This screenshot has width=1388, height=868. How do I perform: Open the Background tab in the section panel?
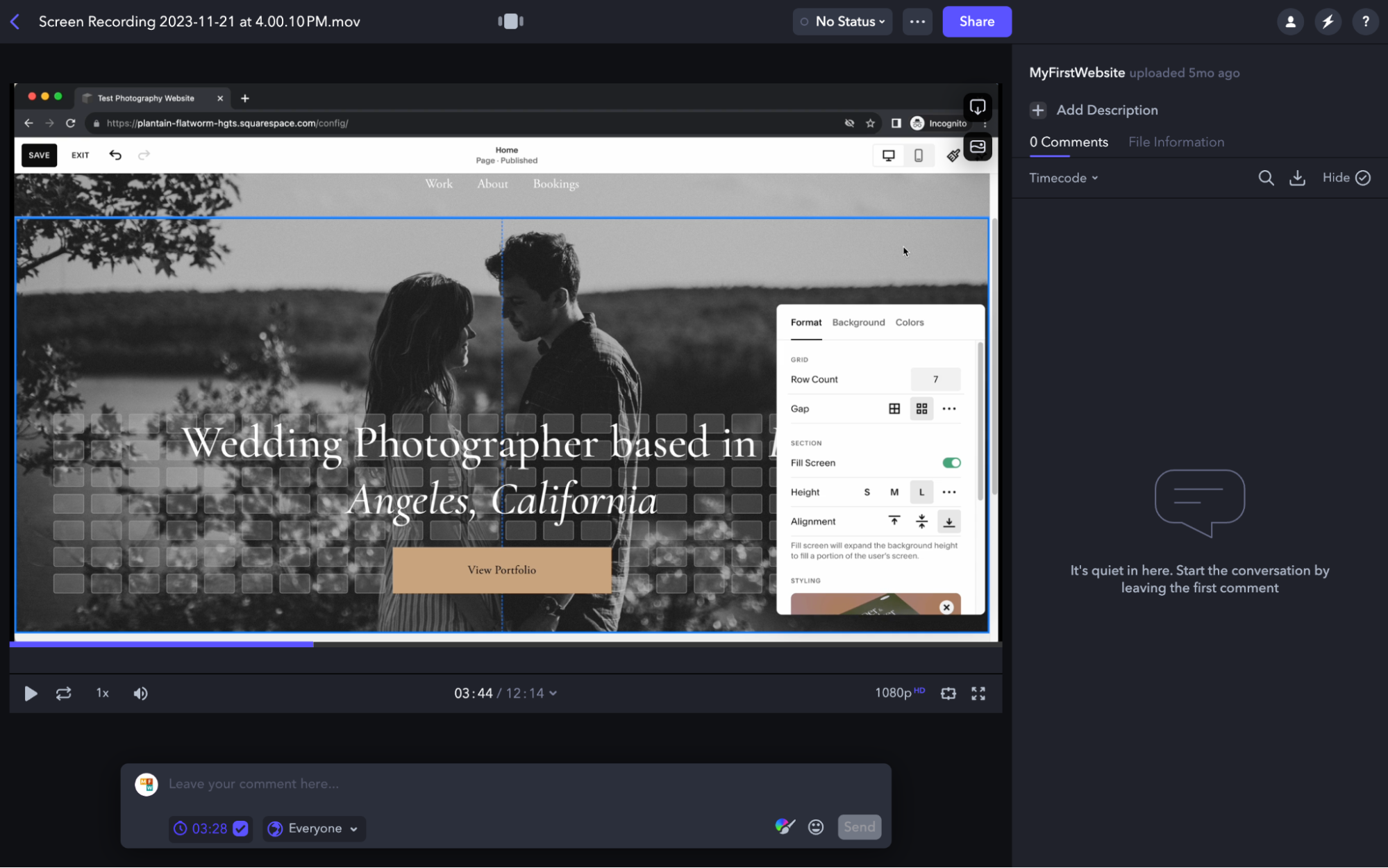click(858, 322)
